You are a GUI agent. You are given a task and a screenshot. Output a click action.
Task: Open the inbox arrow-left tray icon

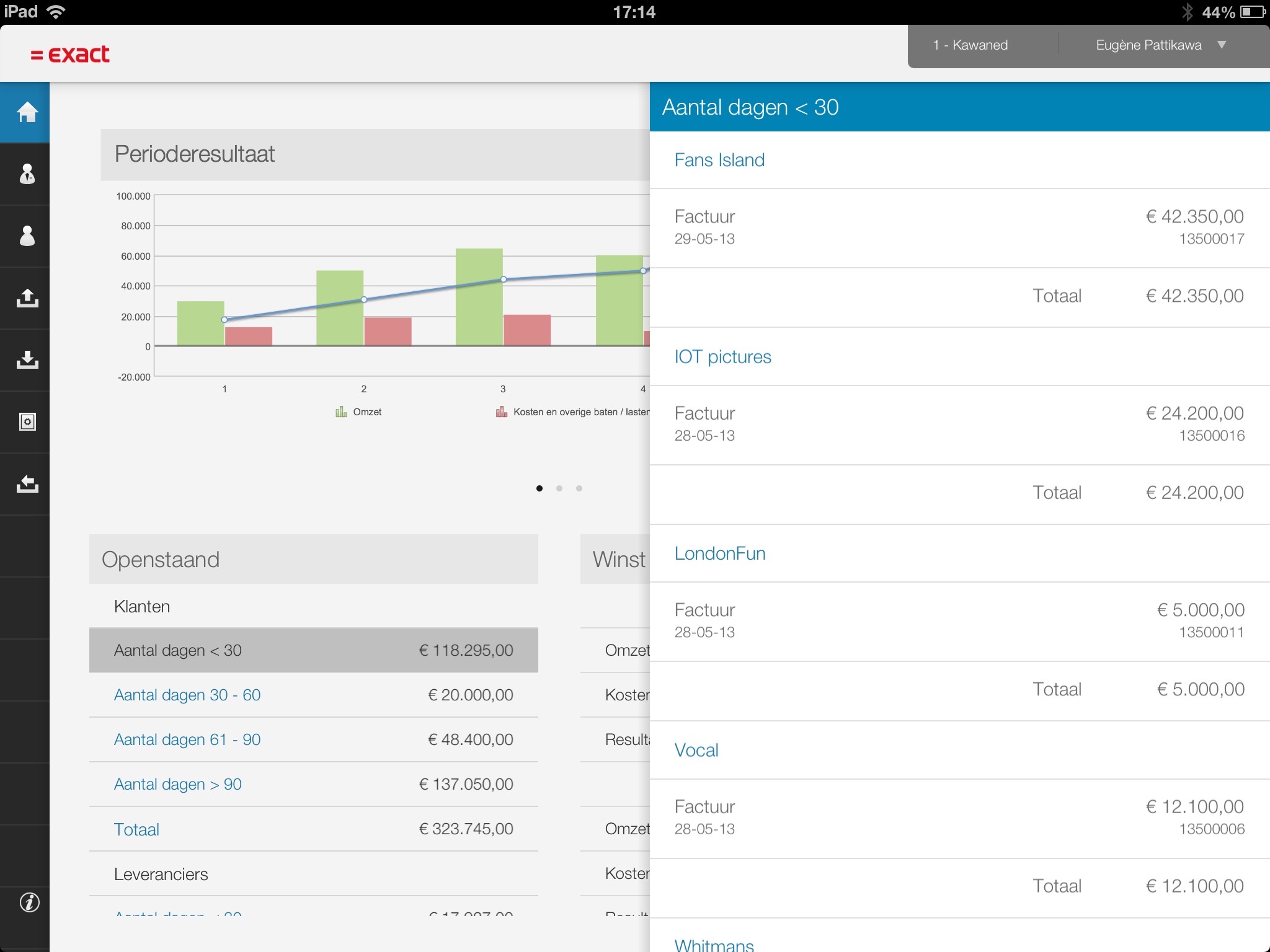tap(27, 484)
